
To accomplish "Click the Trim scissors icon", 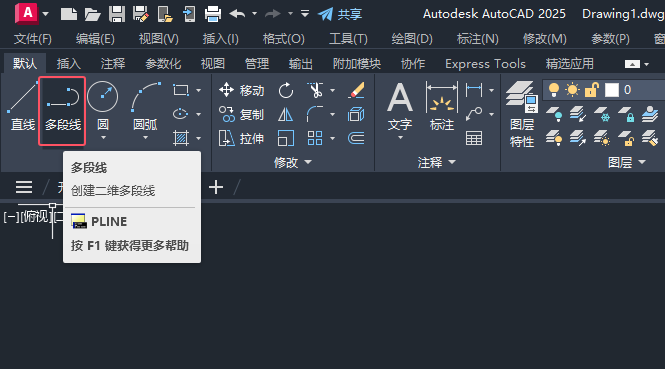I will tap(315, 90).
